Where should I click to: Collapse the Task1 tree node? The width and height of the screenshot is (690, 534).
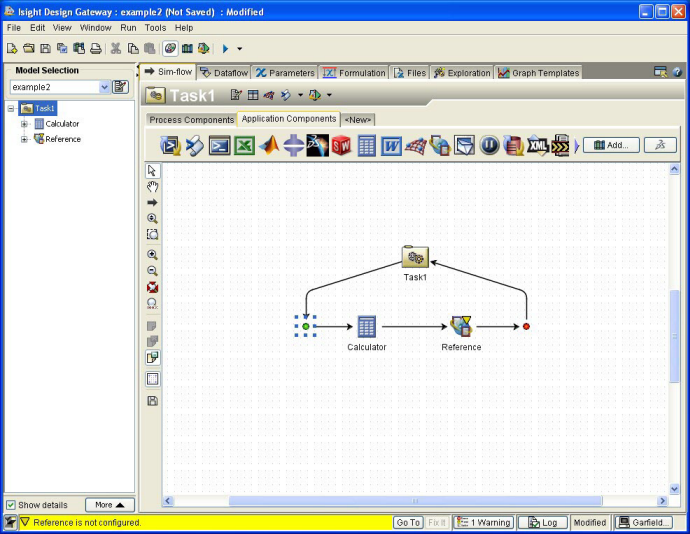coord(11,108)
